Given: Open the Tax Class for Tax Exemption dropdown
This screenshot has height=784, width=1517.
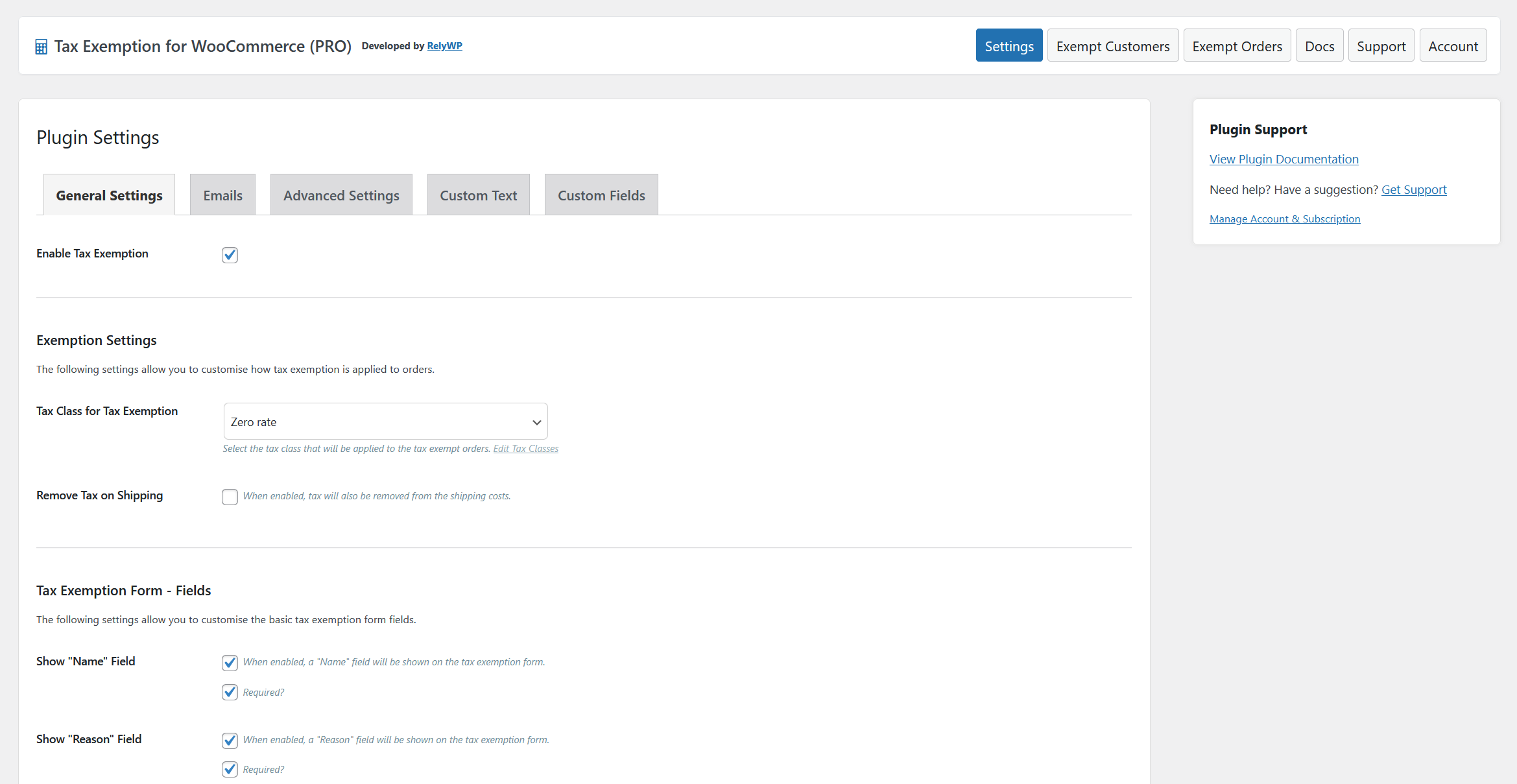Looking at the screenshot, I should 385,421.
